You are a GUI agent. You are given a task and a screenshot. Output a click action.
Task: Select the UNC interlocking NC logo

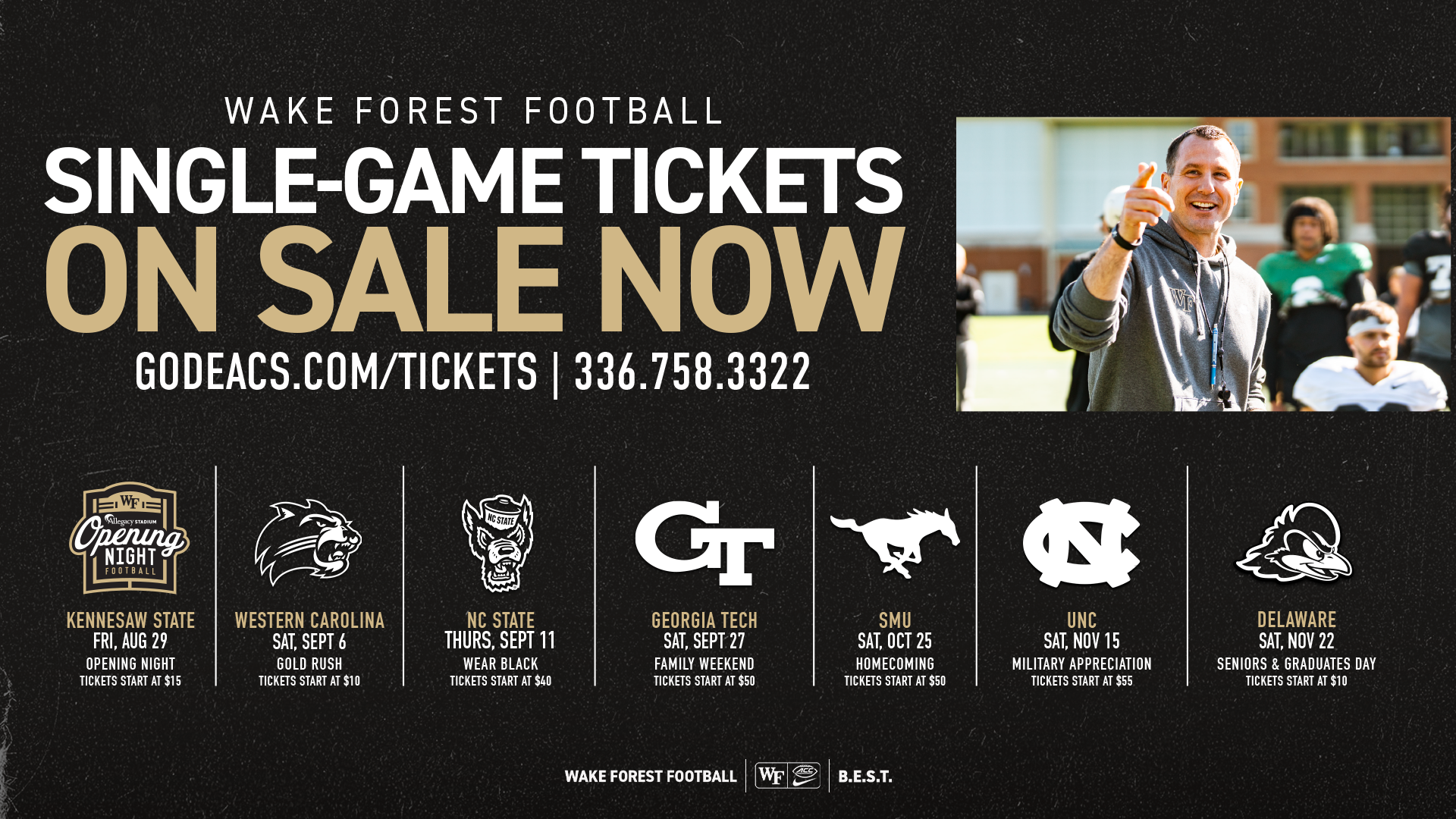(x=1081, y=542)
